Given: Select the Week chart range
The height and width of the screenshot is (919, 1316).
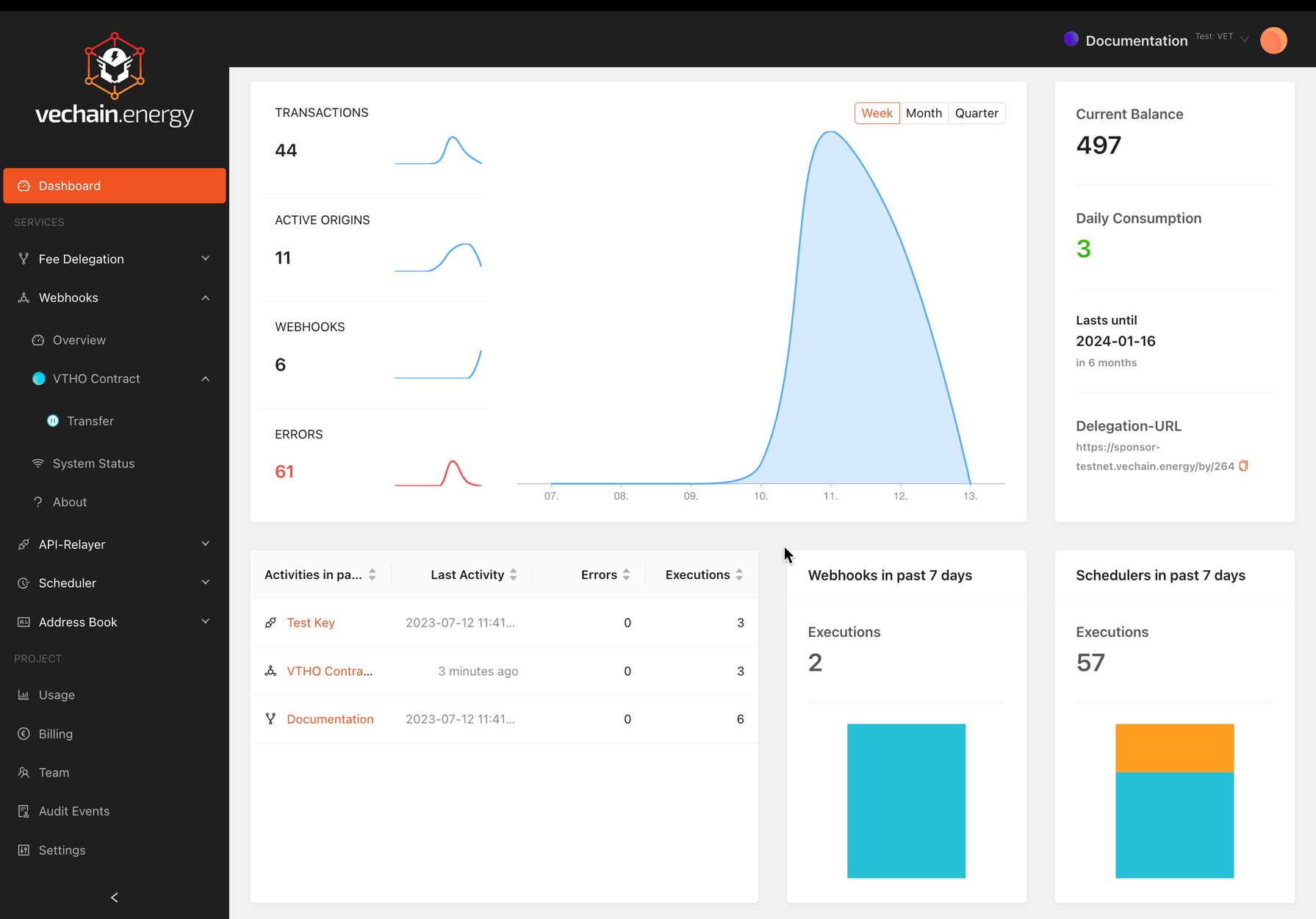Looking at the screenshot, I should 877,113.
